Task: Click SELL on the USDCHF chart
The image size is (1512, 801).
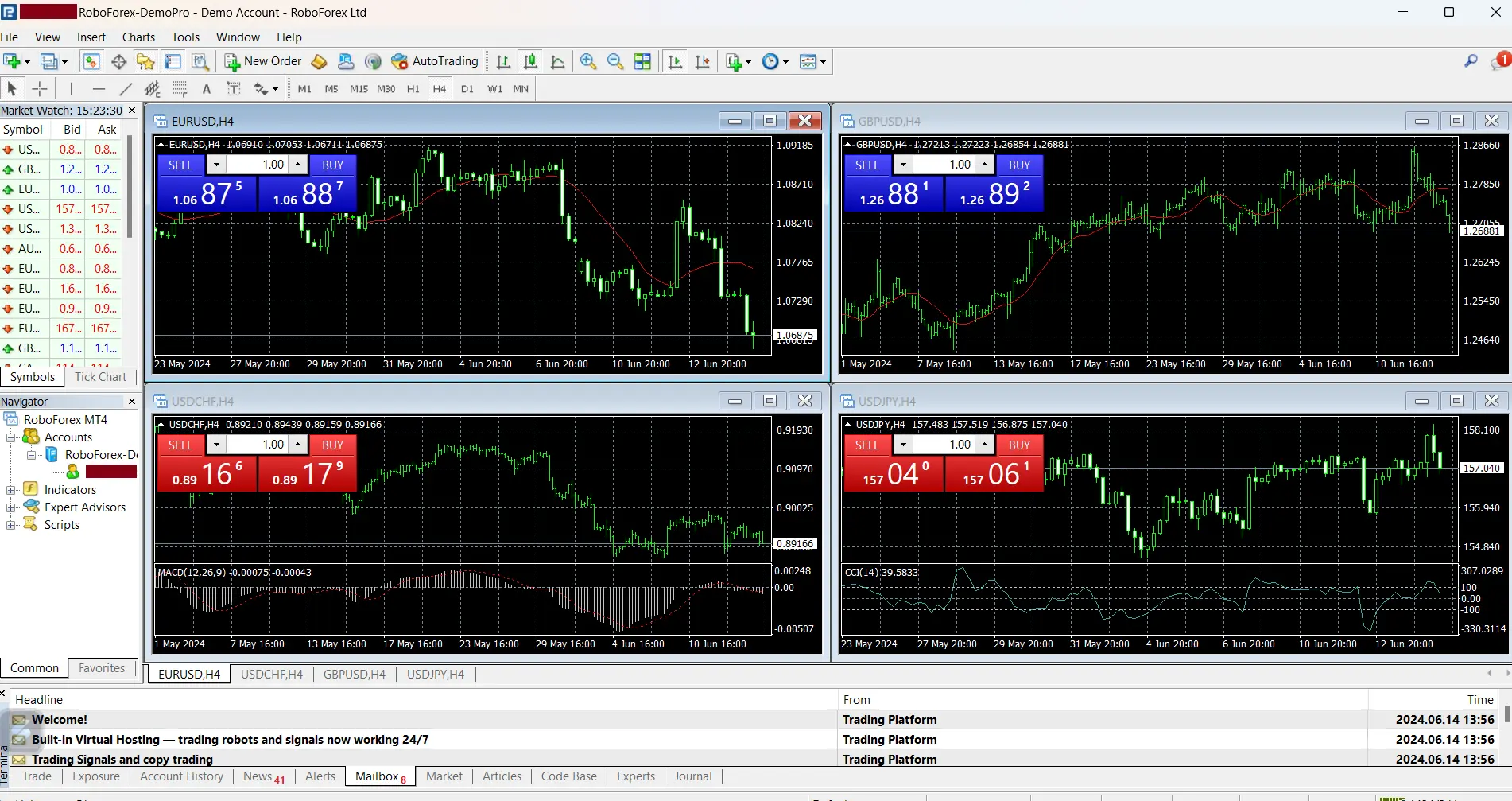Action: (x=180, y=445)
